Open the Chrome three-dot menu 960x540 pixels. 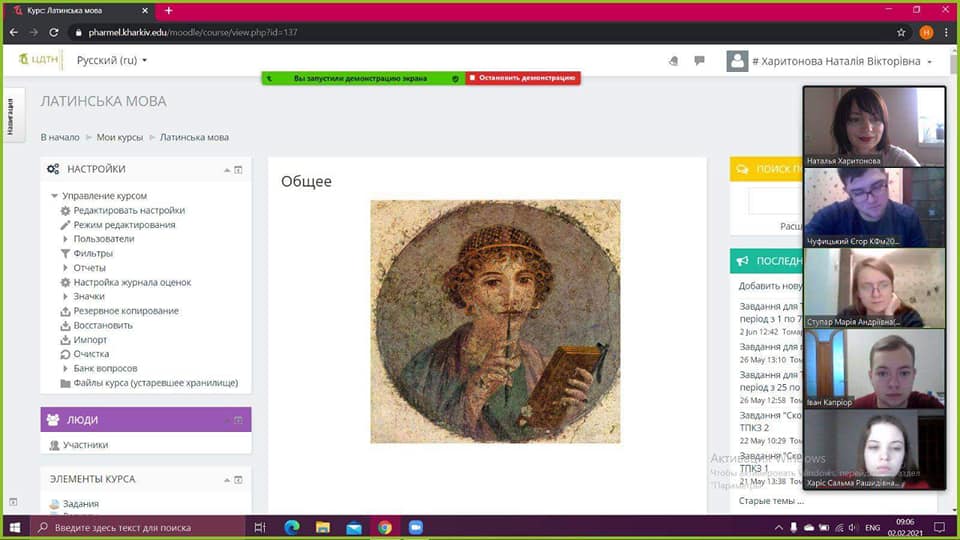click(x=947, y=32)
